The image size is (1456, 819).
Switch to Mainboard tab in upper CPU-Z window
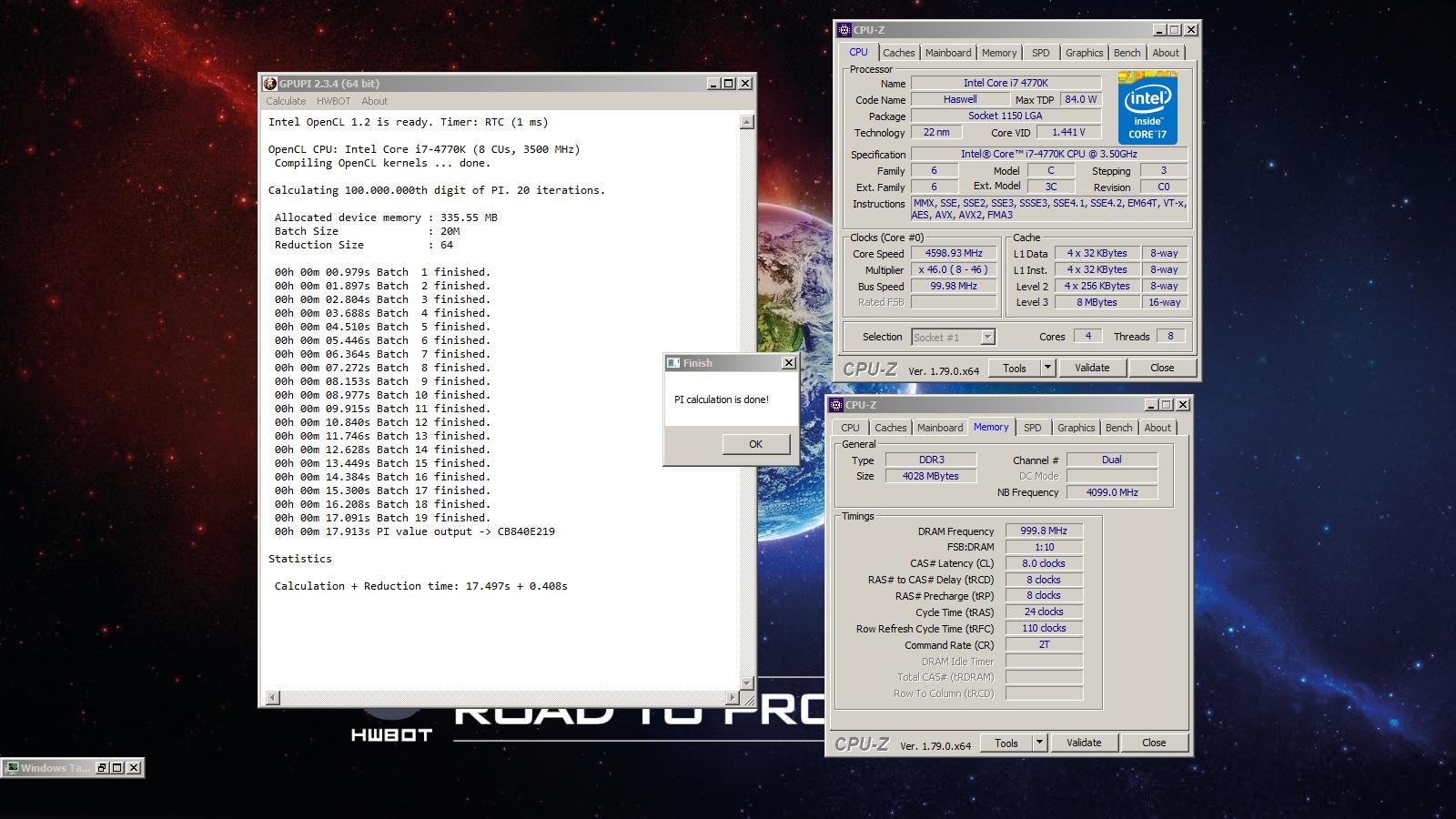coord(948,53)
